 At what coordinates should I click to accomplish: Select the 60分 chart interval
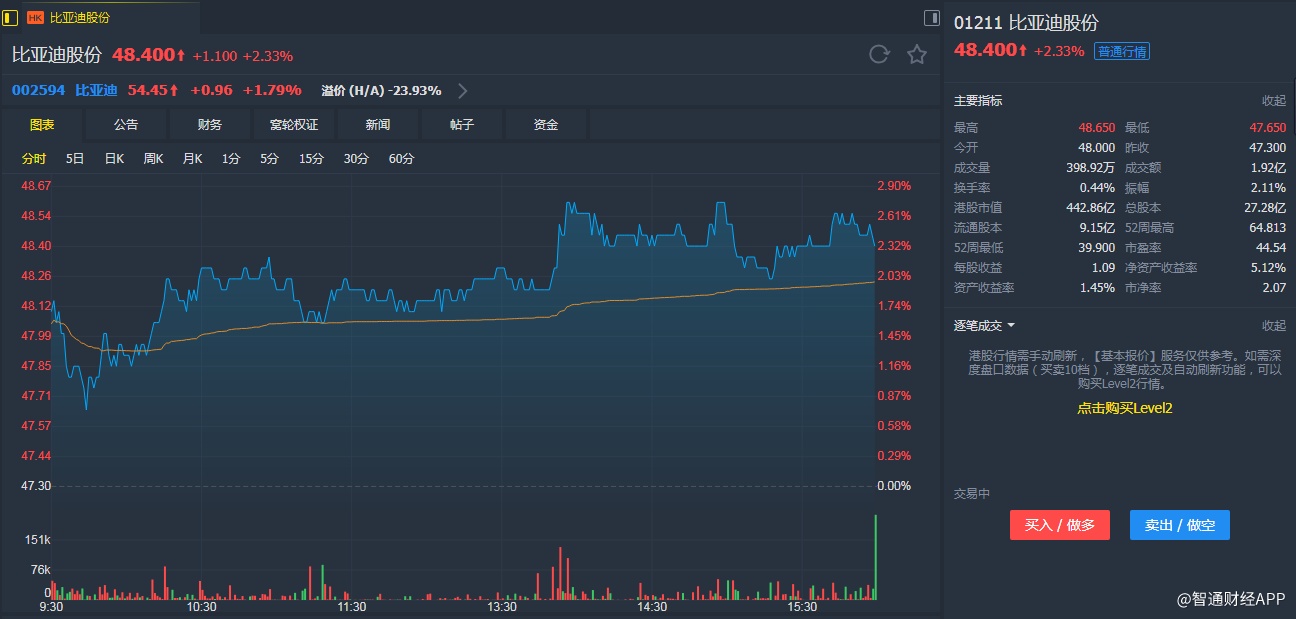coord(401,159)
